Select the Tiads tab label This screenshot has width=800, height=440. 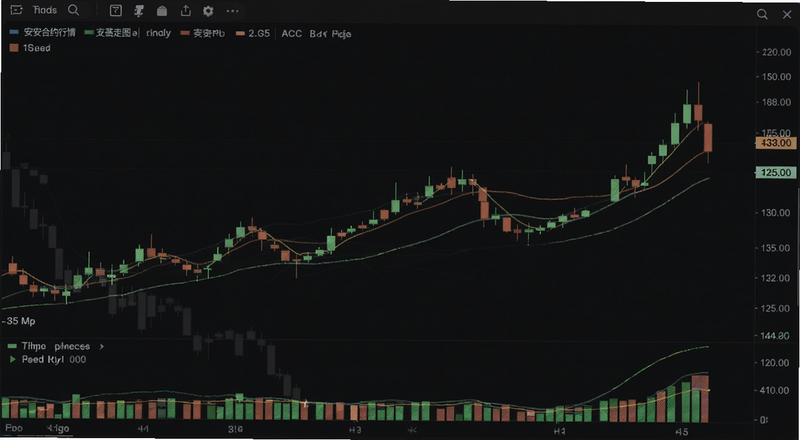pos(44,10)
